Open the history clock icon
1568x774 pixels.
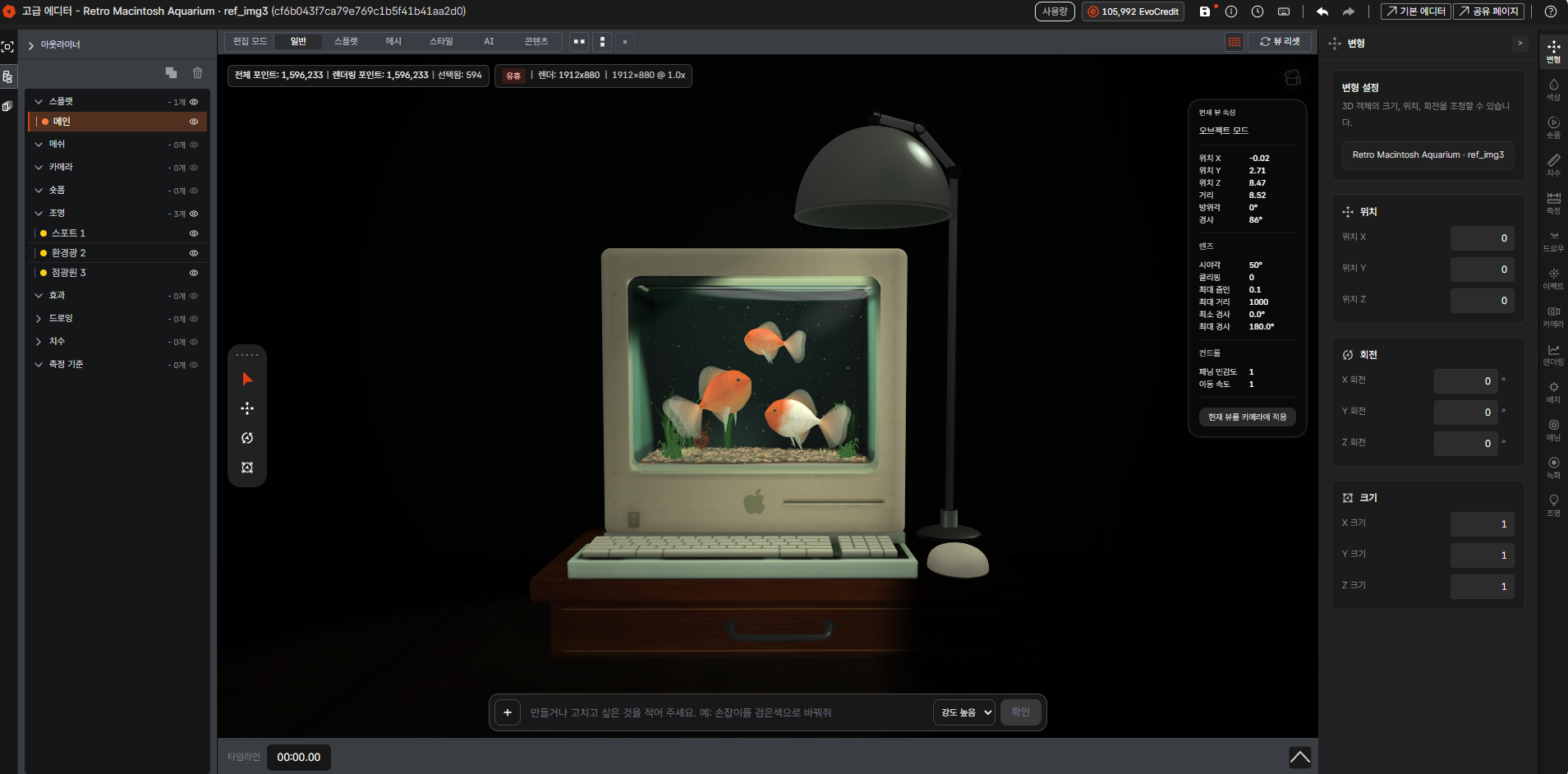pyautogui.click(x=1258, y=12)
